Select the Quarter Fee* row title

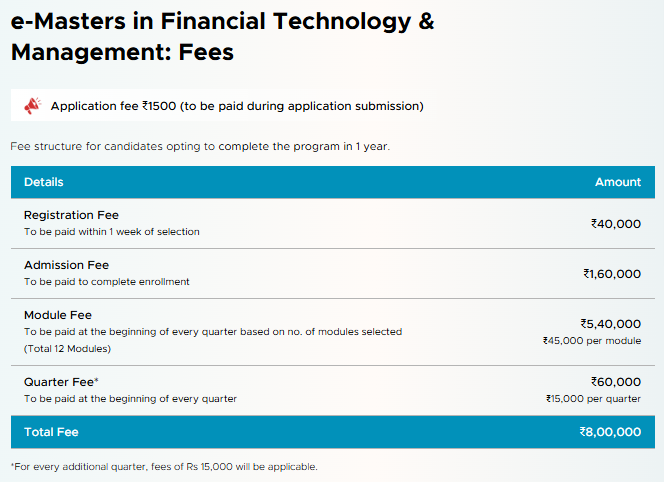(61, 382)
